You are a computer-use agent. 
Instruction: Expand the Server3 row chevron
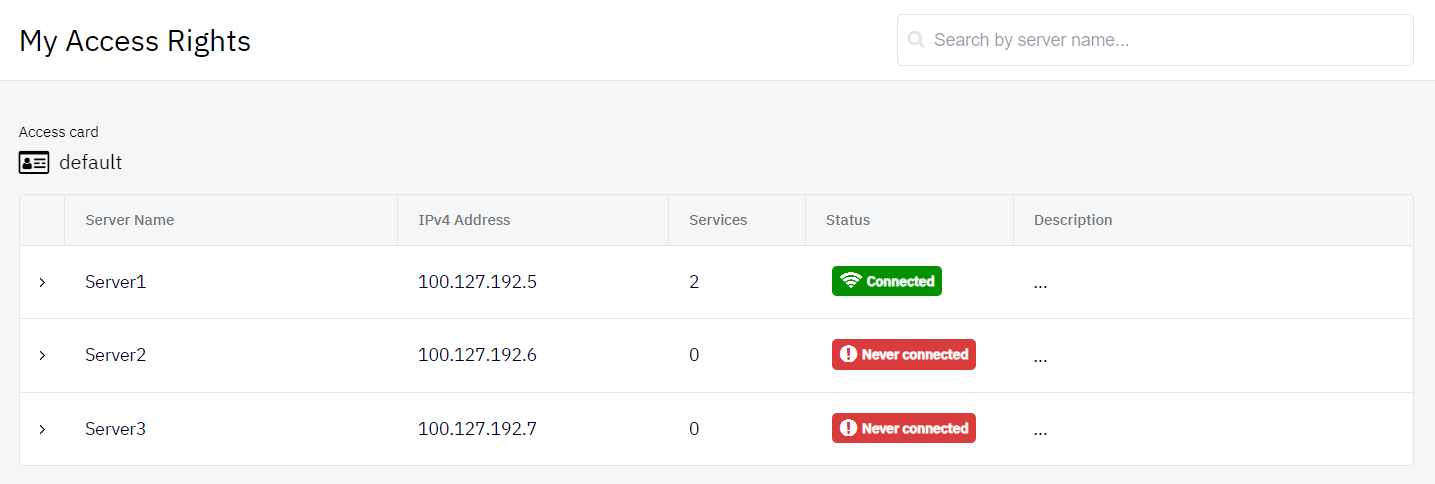42,429
